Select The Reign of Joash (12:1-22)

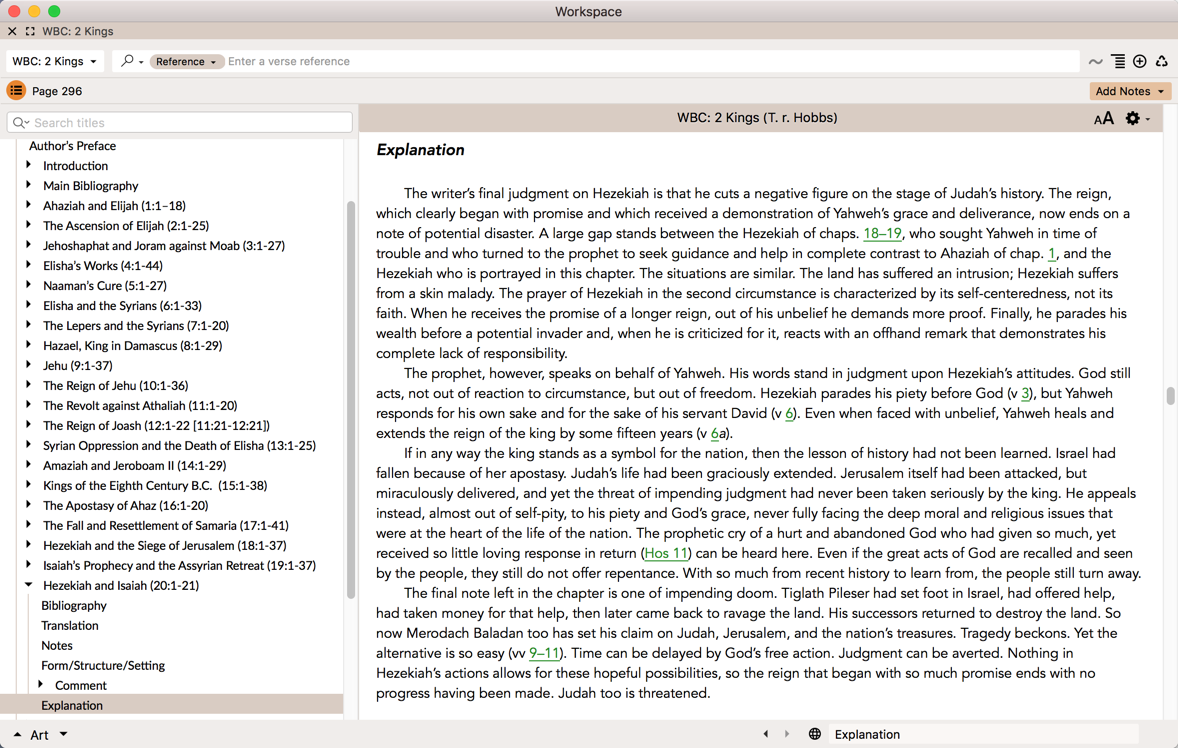click(x=156, y=425)
